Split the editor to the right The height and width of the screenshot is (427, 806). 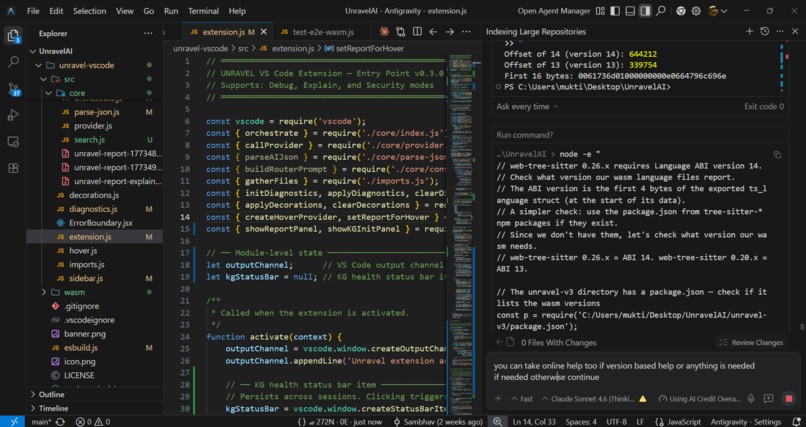[417, 32]
